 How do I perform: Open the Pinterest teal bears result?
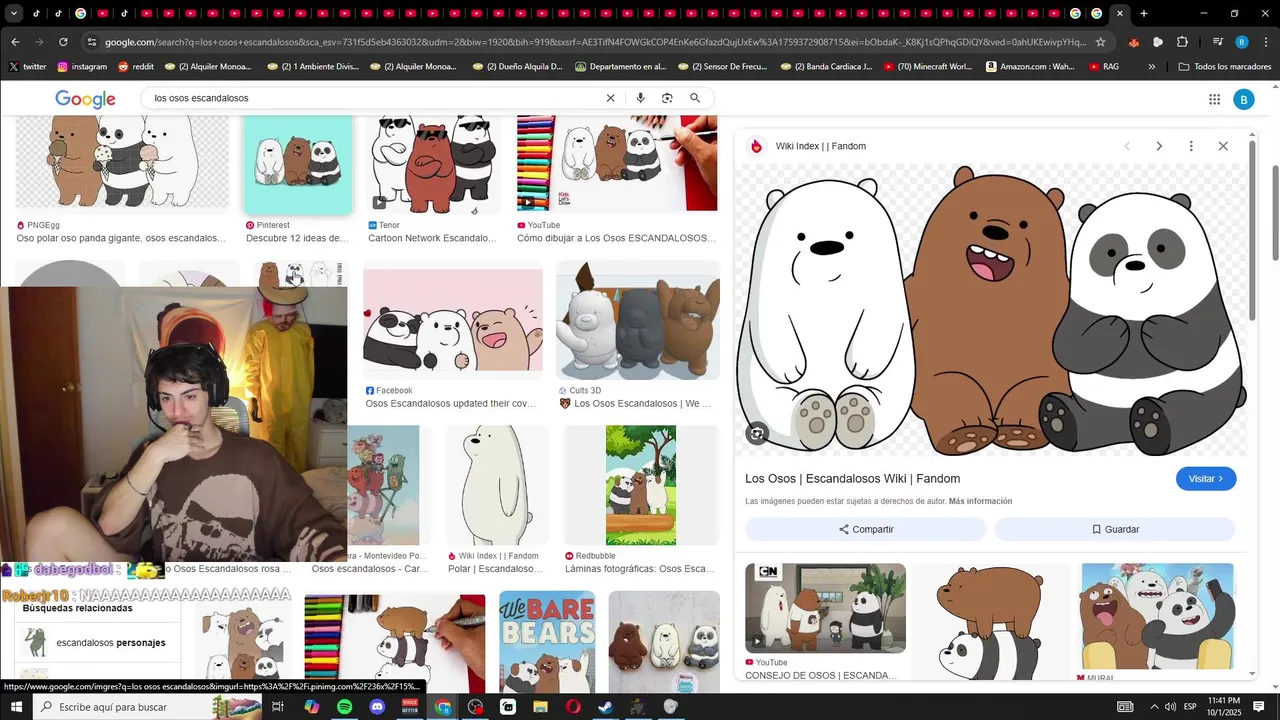point(299,165)
